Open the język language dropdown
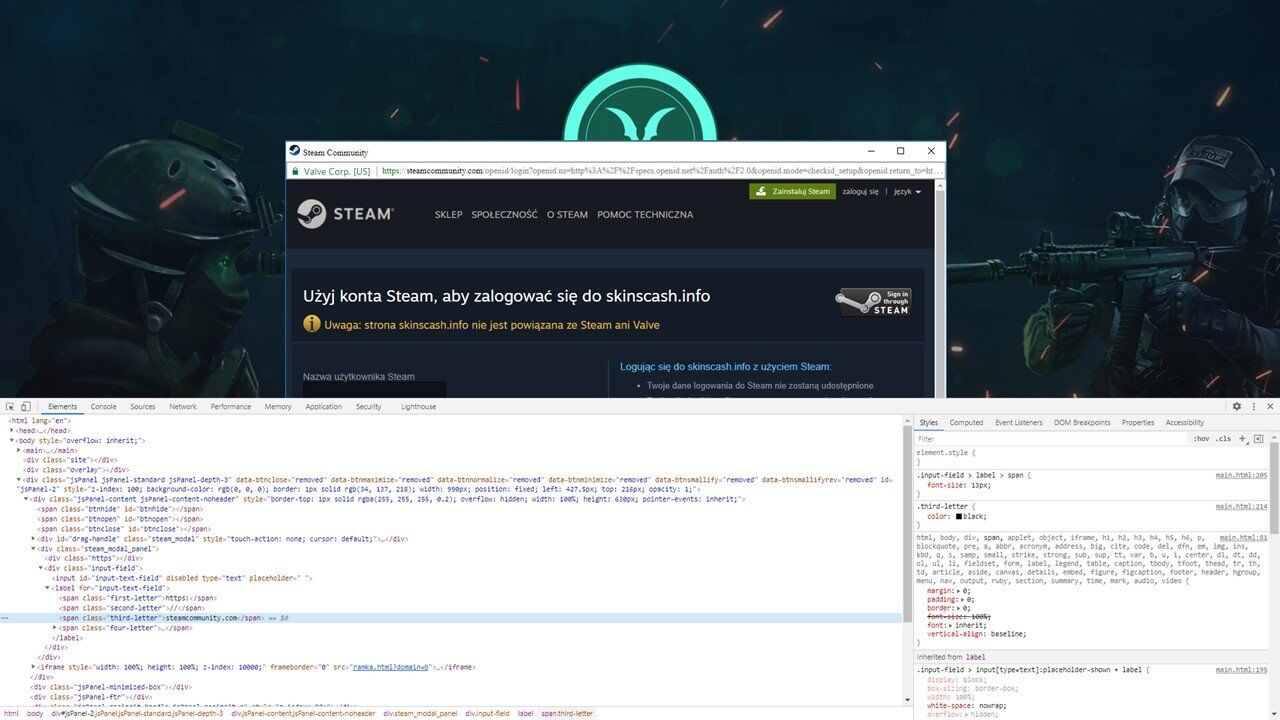 (x=907, y=191)
